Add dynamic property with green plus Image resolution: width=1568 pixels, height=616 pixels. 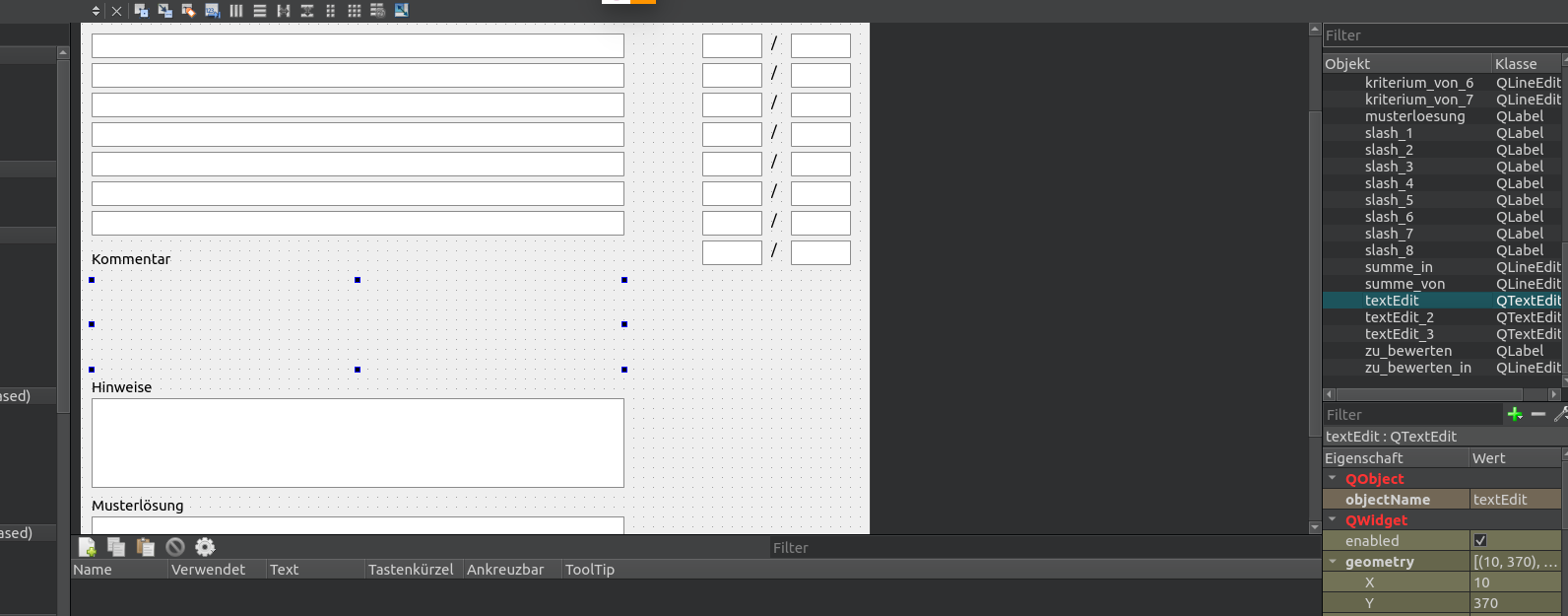(x=1515, y=415)
